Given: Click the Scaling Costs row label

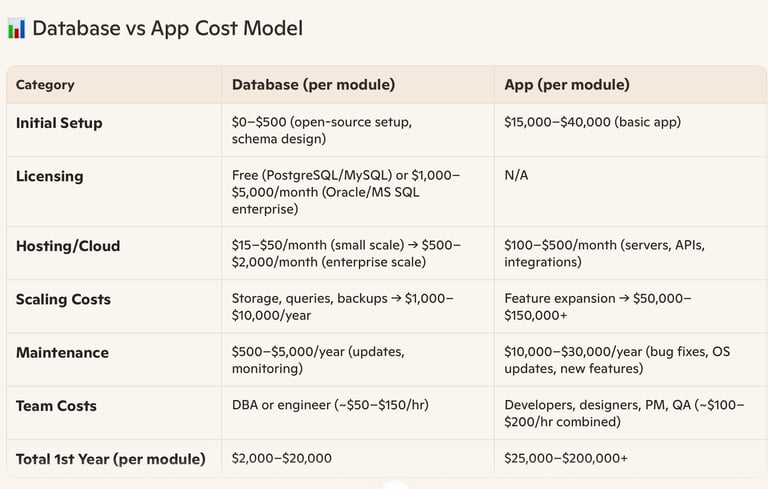Looking at the screenshot, I should [63, 299].
